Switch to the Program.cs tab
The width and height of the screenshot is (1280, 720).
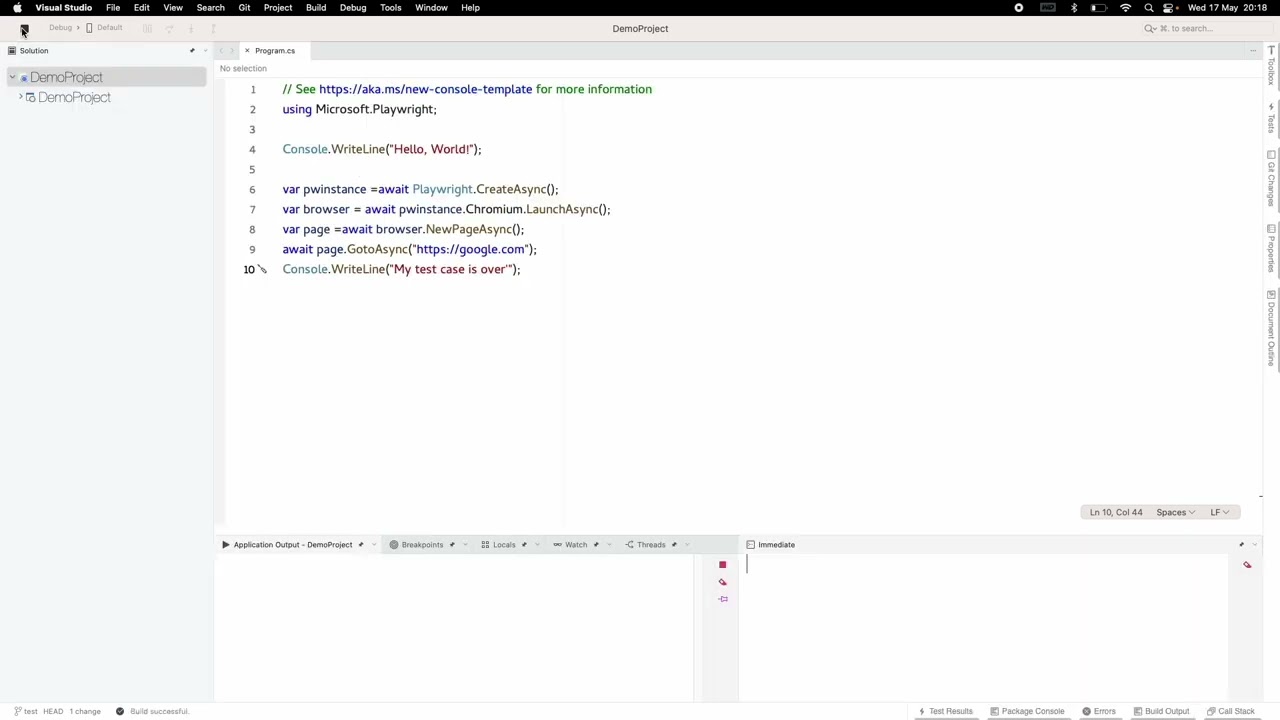click(x=275, y=50)
